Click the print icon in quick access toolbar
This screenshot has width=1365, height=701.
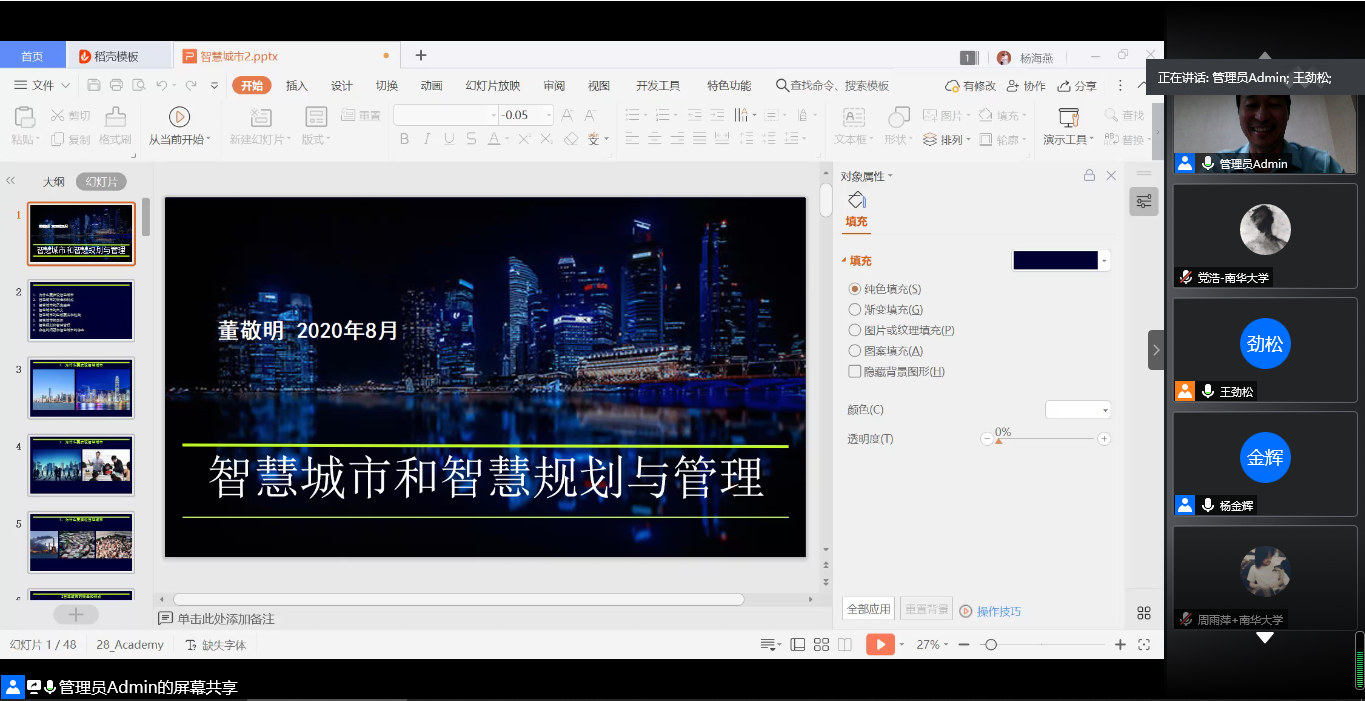(116, 86)
